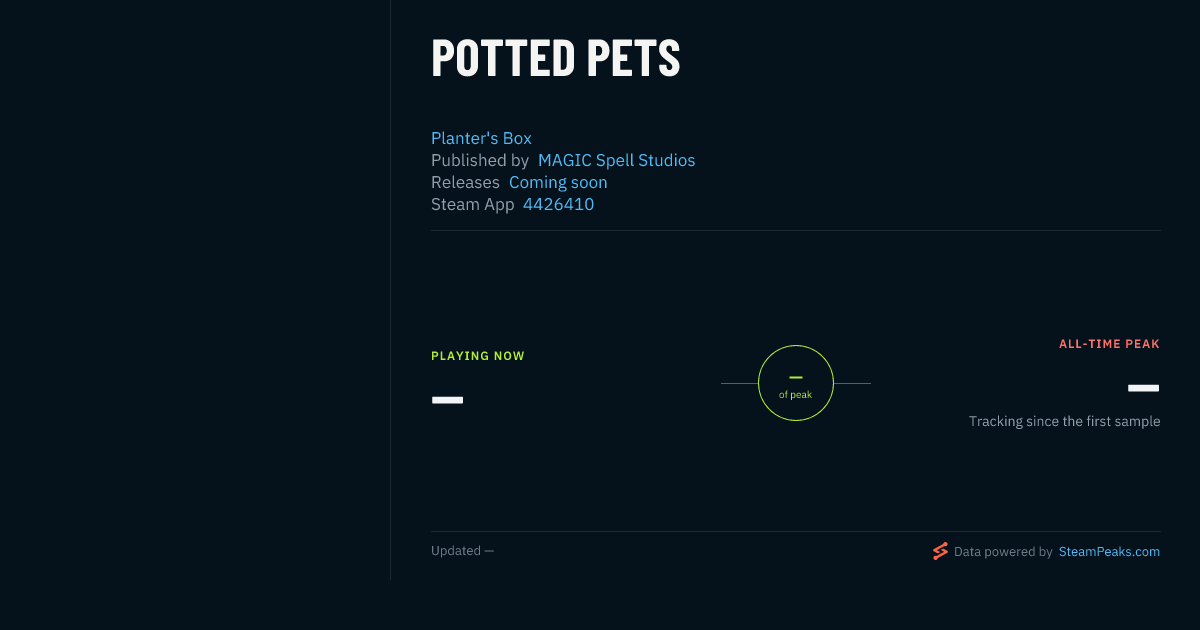Click the SteamPeaks orange logo icon
The width and height of the screenshot is (1200, 630).
click(x=940, y=551)
